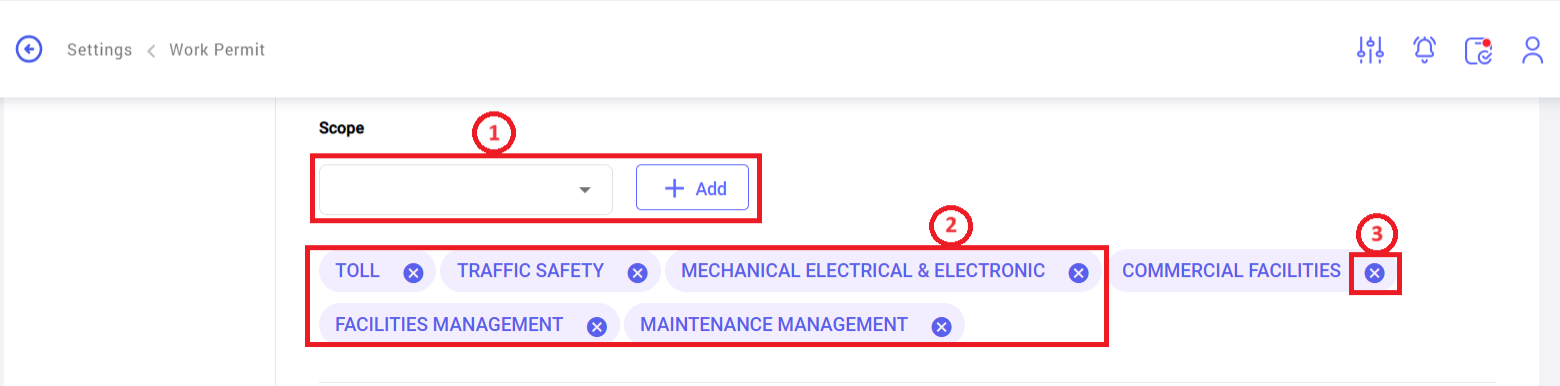
Task: Select the TOLL chip label
Action: tap(357, 271)
